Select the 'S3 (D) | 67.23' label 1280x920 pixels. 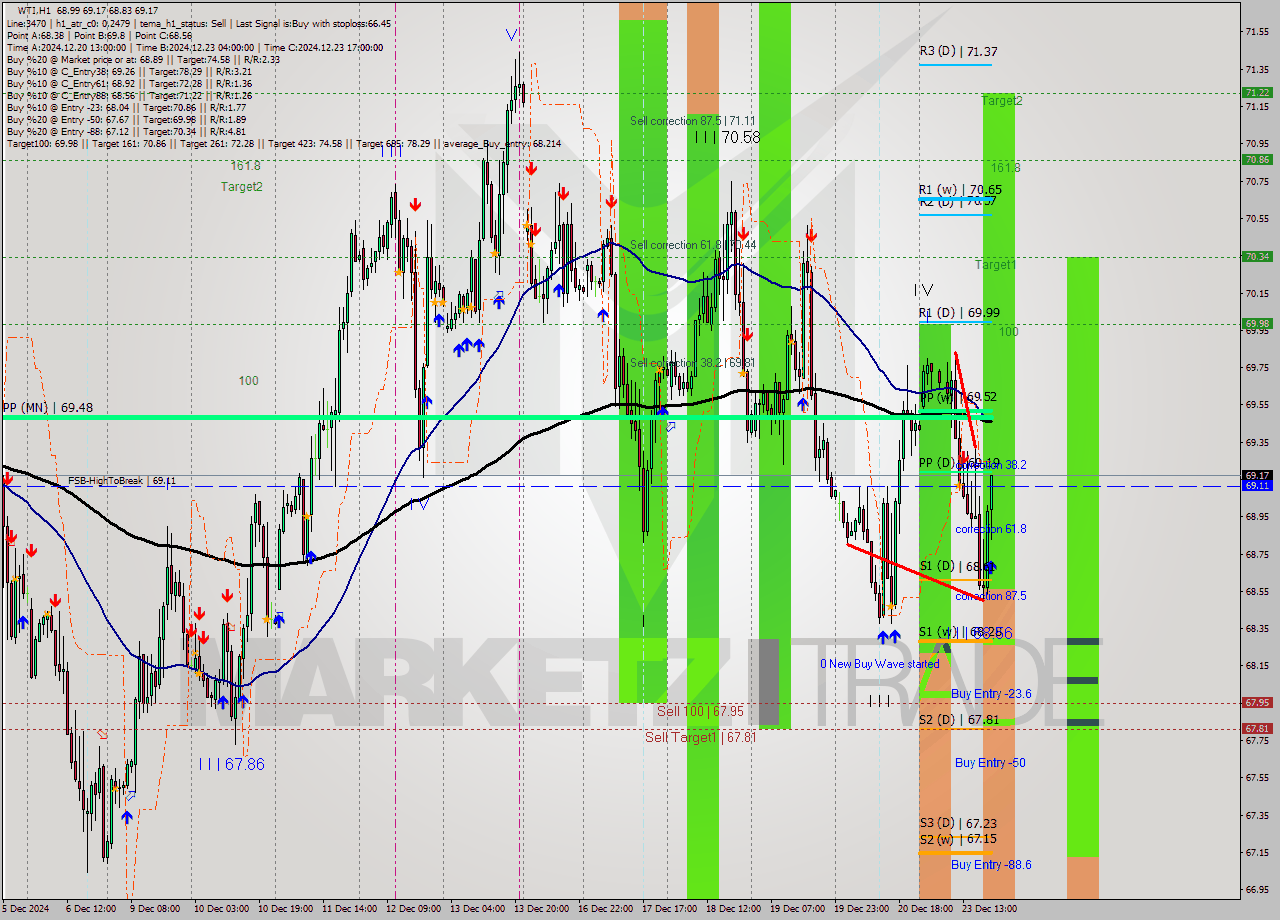958,823
